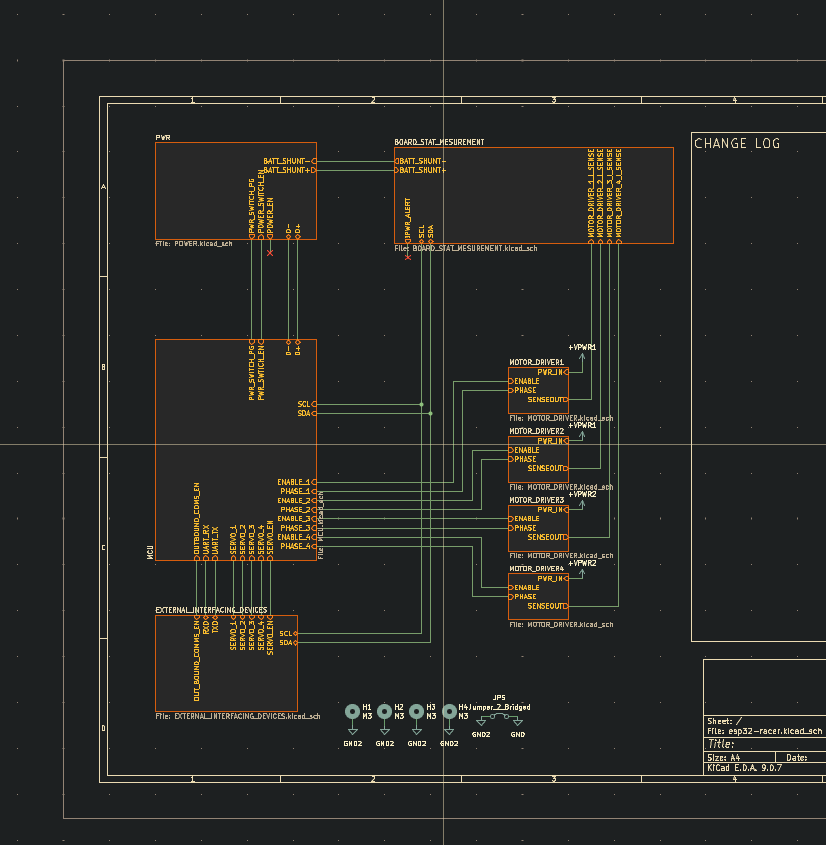
Task: Click the +VPWR2 power symbol beside MOTOR_DRIVER4
Action: click(582, 568)
